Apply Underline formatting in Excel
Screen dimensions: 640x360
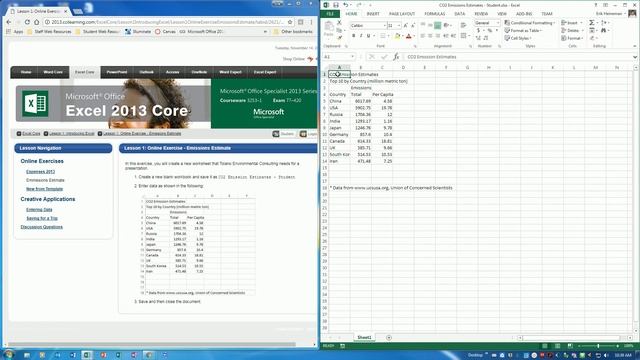368,36
